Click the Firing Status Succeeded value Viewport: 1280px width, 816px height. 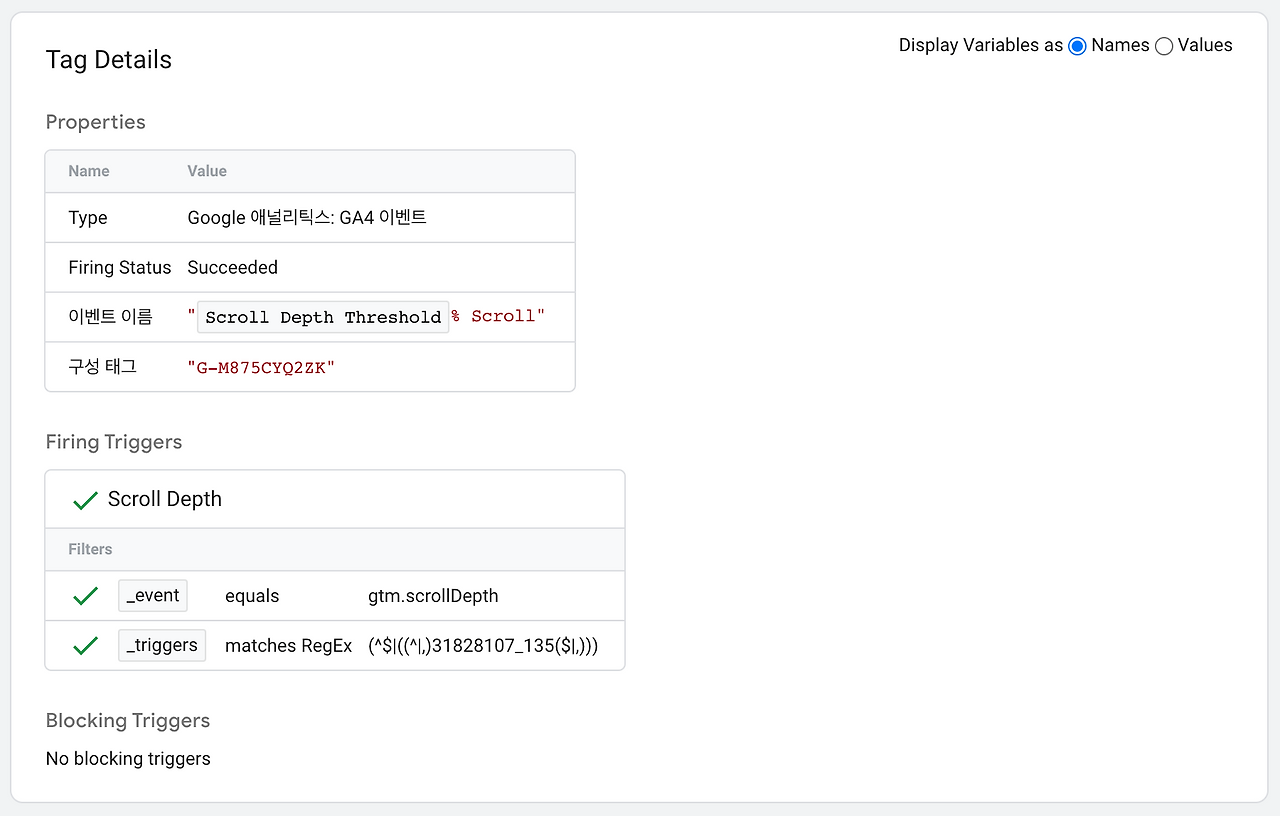[x=233, y=267]
